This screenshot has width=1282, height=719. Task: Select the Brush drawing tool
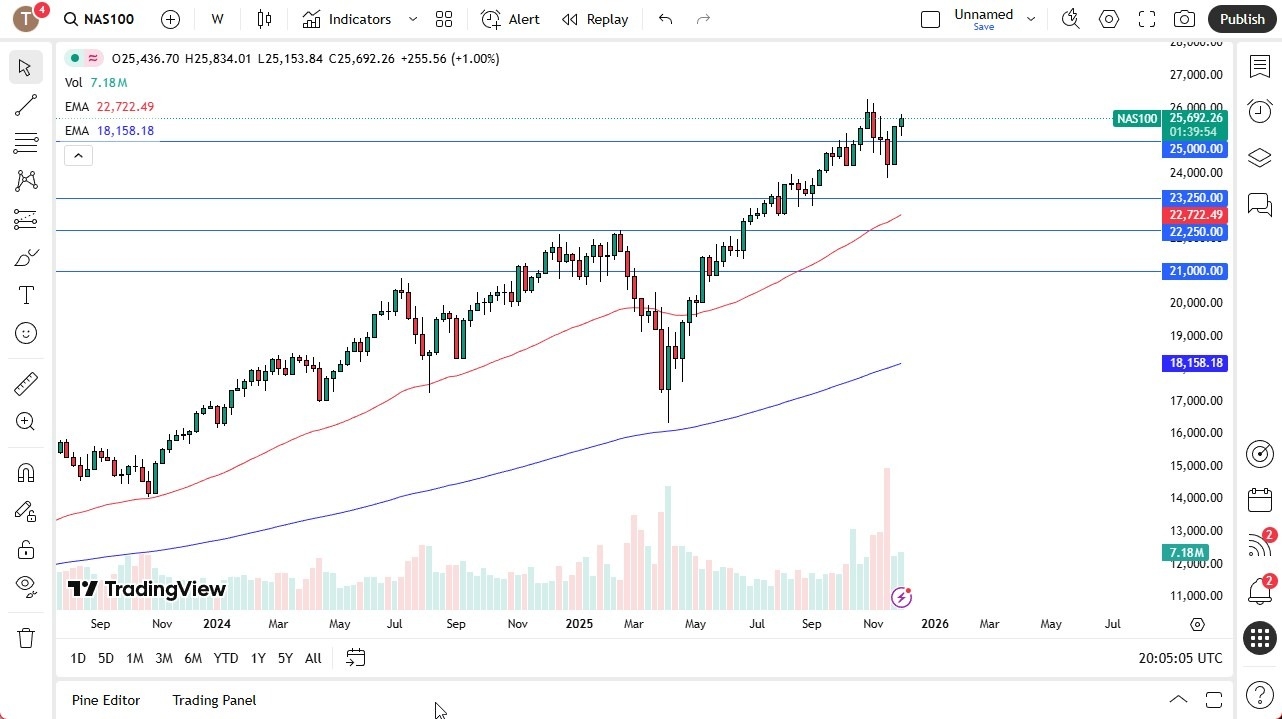[26, 257]
